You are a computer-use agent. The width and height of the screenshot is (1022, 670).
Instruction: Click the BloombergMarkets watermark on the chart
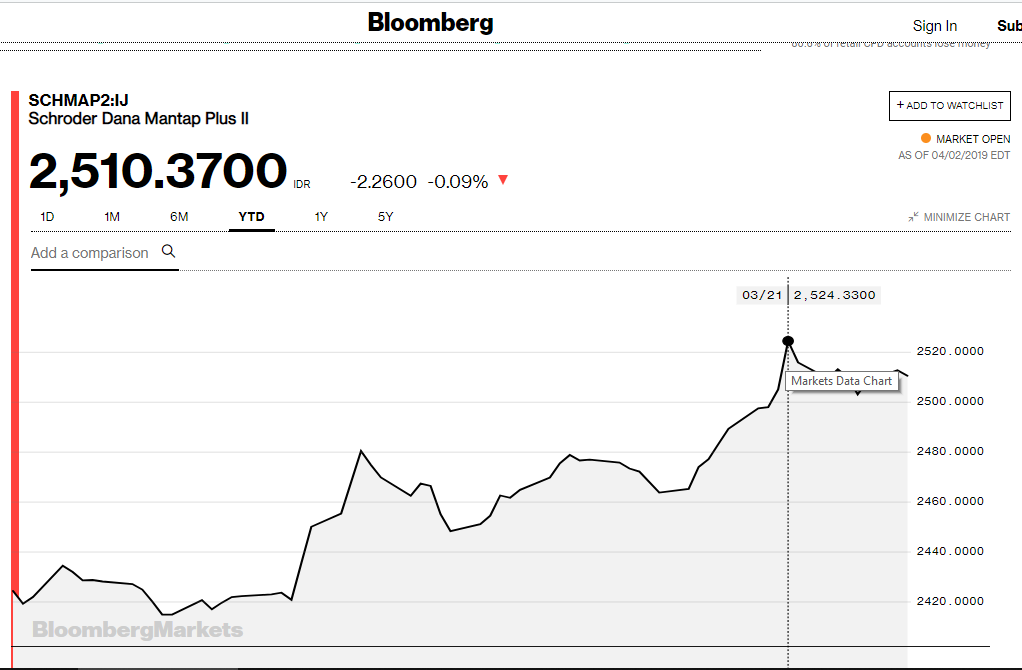pos(137,630)
